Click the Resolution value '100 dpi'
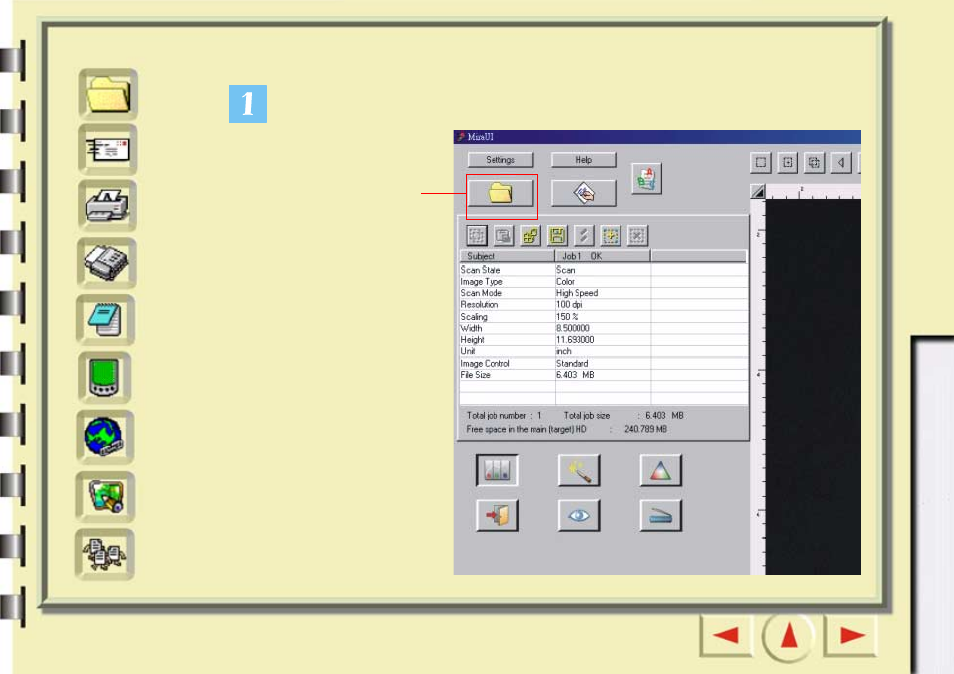The width and height of the screenshot is (954, 674). (569, 305)
